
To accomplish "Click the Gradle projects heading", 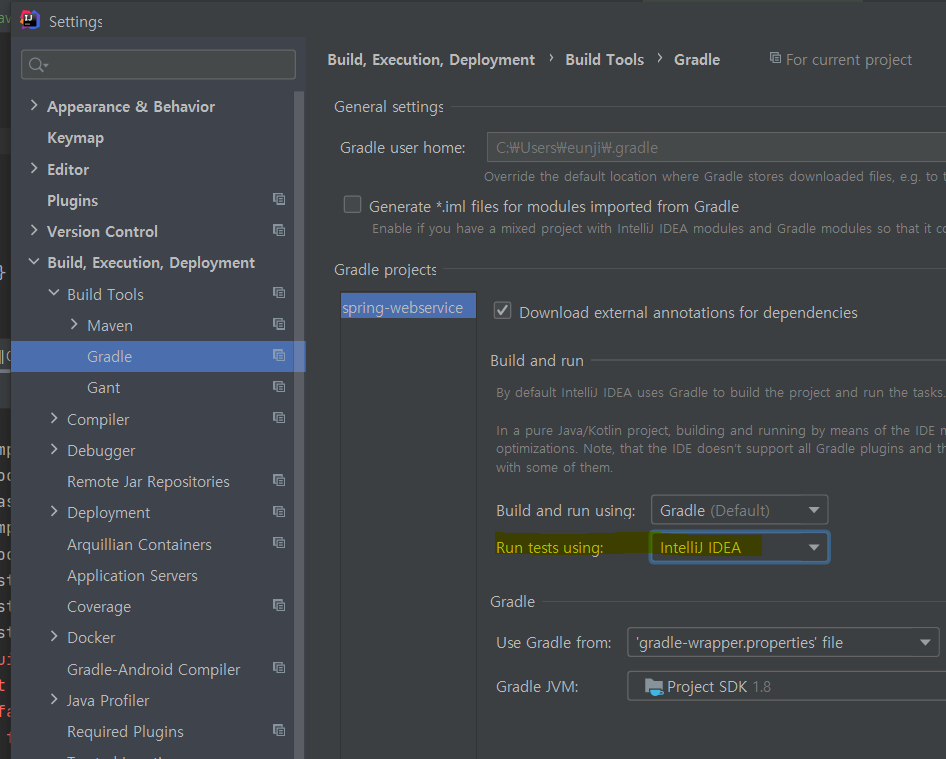I will click(385, 270).
